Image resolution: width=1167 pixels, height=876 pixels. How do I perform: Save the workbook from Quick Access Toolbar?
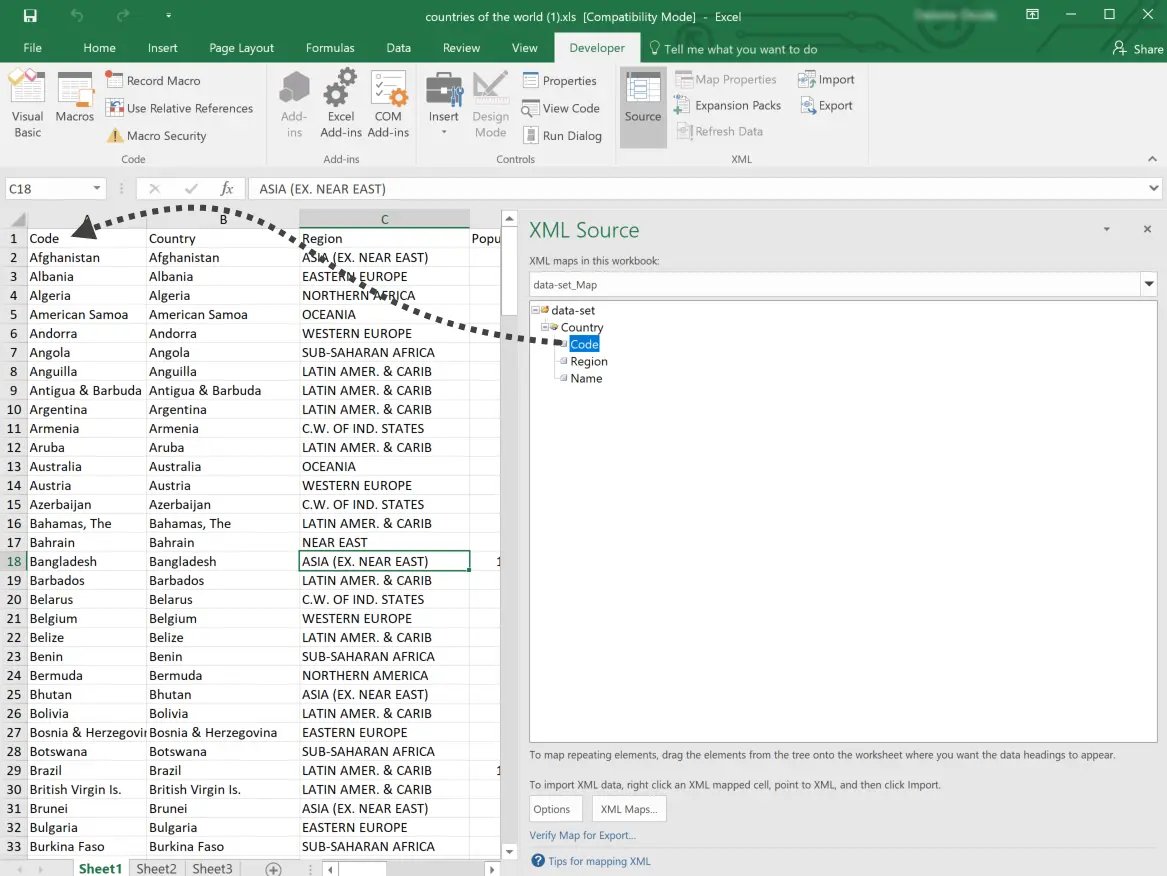click(30, 16)
